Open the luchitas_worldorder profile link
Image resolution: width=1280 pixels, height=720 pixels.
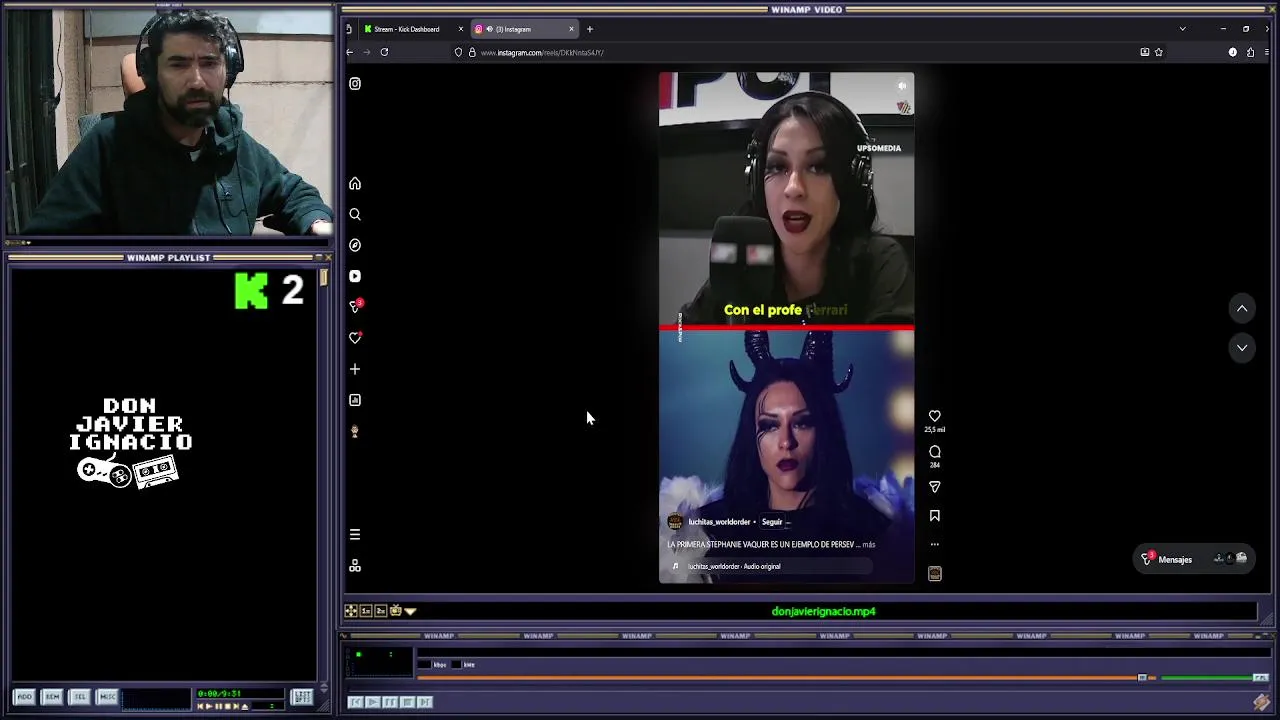(719, 522)
